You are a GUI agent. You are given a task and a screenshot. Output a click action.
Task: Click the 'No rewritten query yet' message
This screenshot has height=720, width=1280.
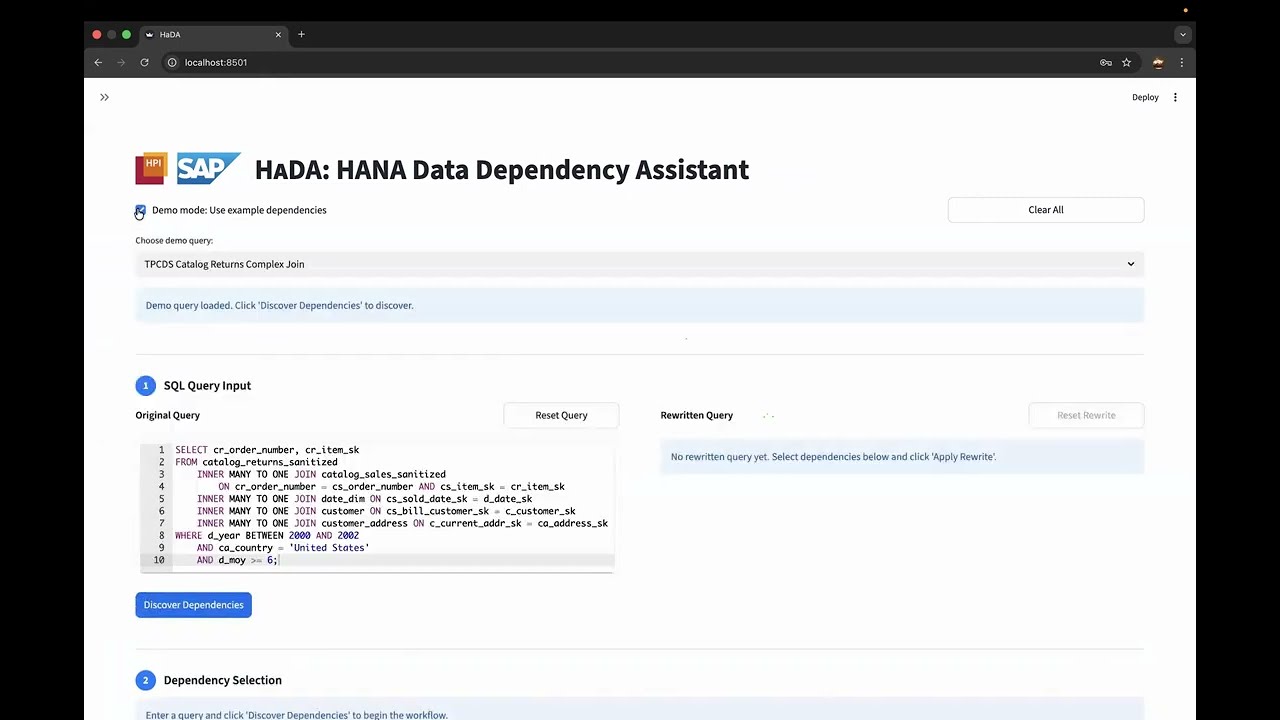pos(901,457)
